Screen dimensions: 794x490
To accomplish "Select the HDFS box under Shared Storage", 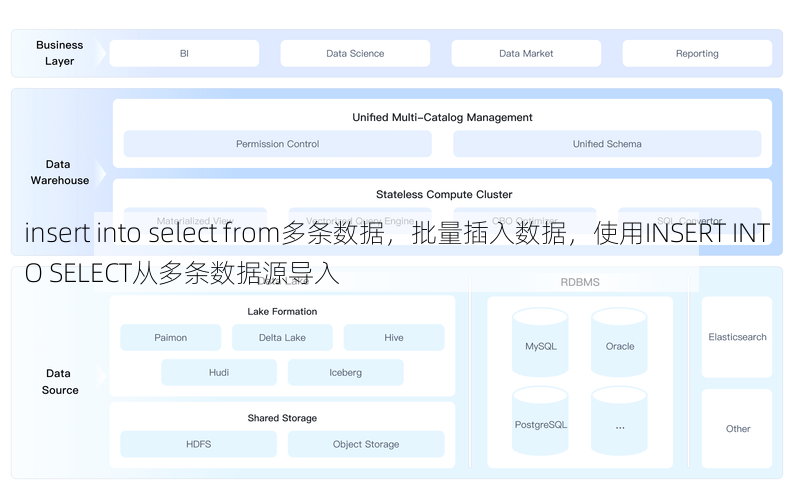I will 198,444.
